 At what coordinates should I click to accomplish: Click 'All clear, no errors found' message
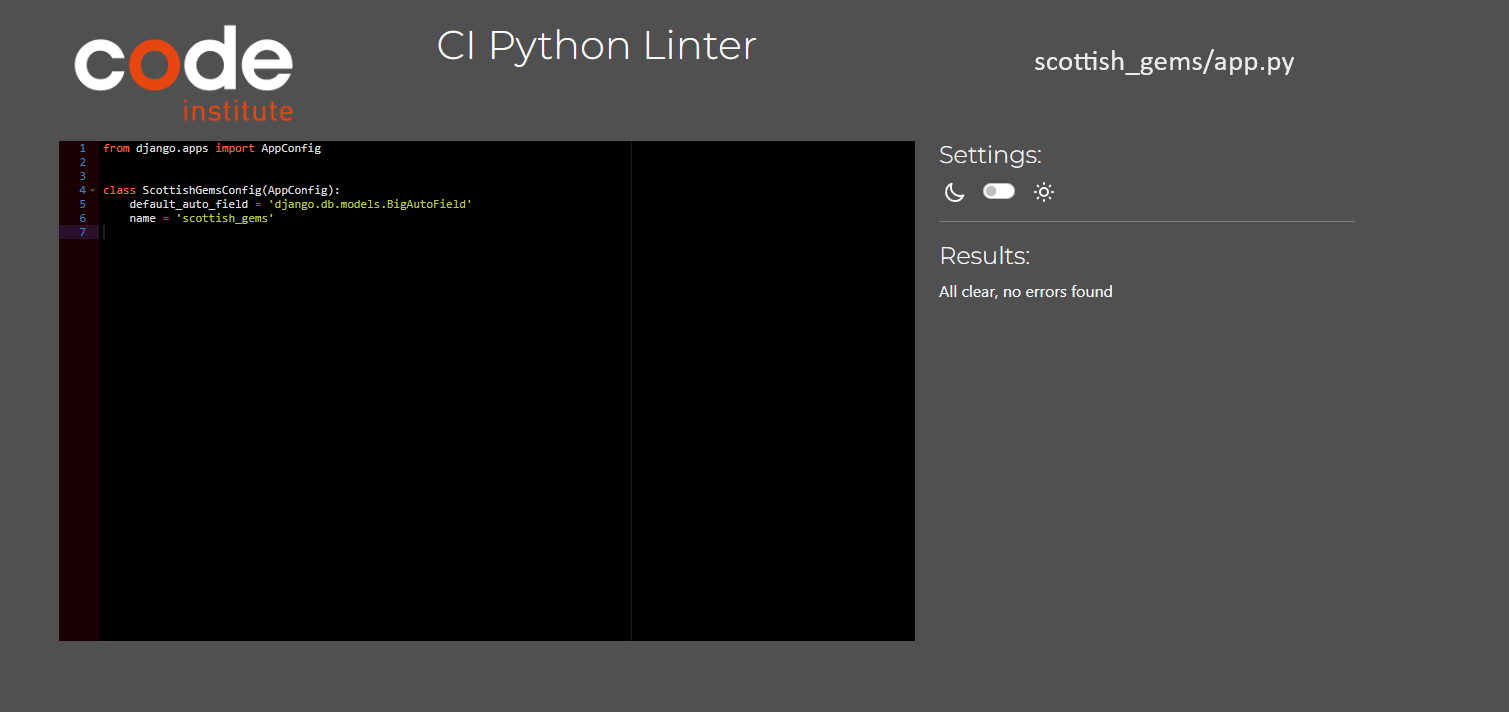pos(1026,292)
